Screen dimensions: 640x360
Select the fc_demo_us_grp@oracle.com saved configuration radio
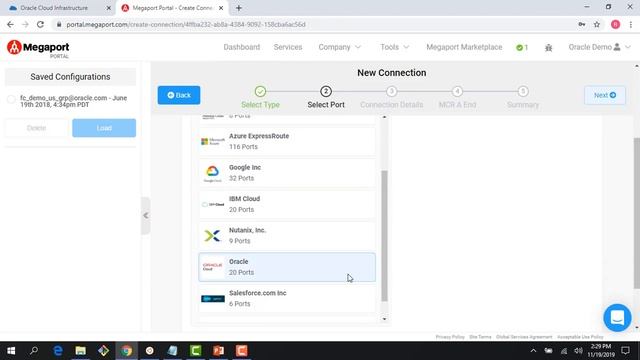(11, 99)
